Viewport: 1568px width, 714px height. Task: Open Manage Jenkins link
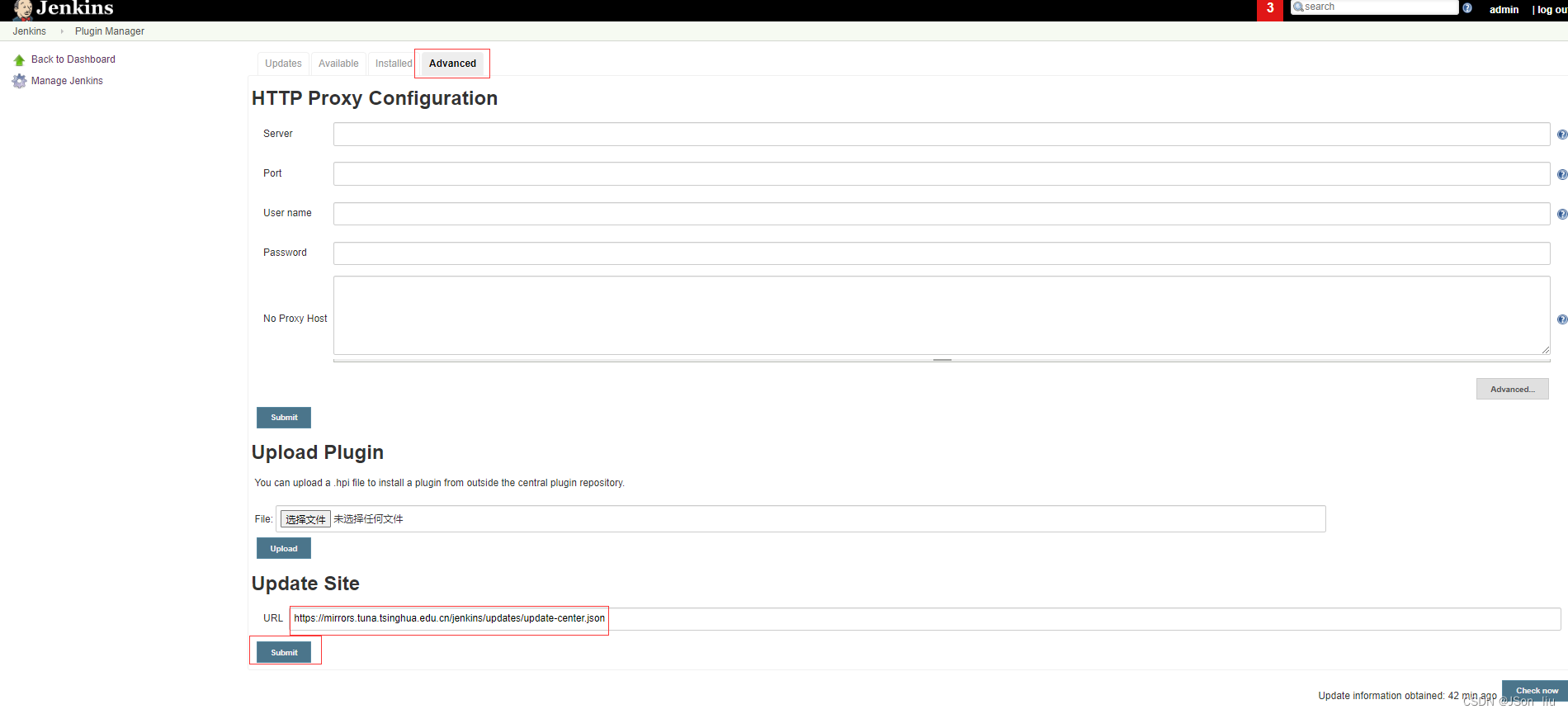click(x=67, y=81)
